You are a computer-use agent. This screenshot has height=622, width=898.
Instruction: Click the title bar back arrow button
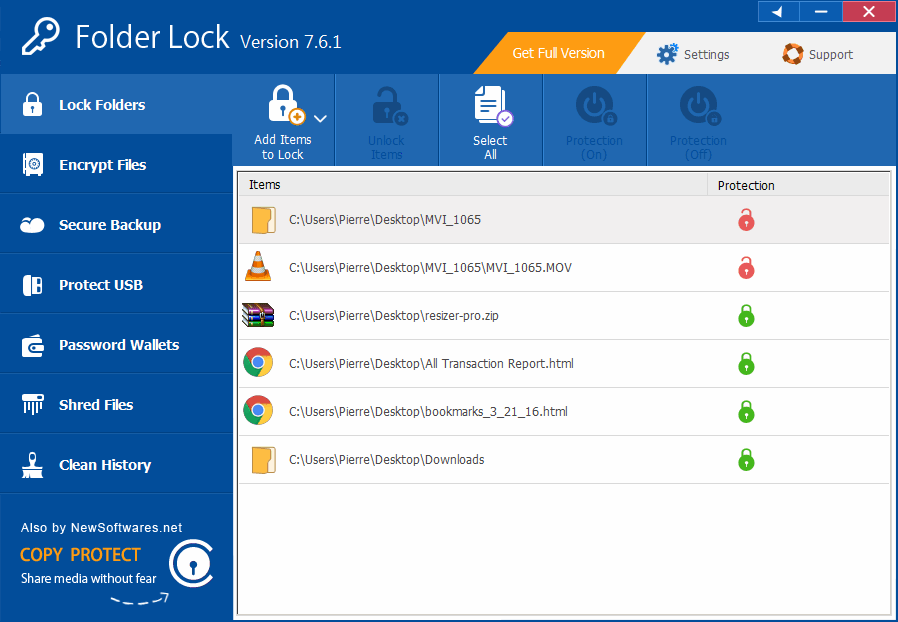(x=778, y=11)
